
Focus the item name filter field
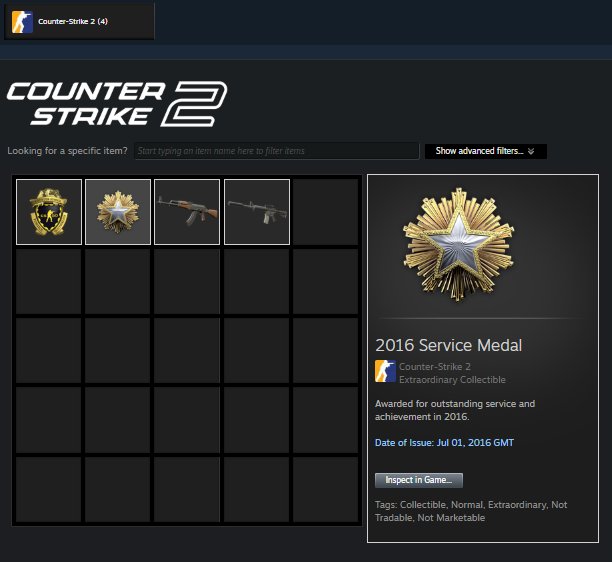[x=277, y=151]
